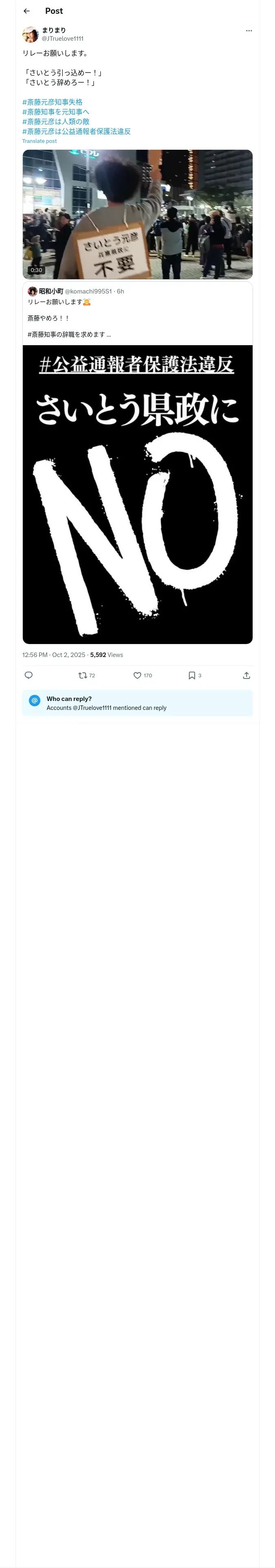Image resolution: width=275 pixels, height=1568 pixels.
Task: Open hashtag #斎藤元彦は公益通報者保護法違反
Action: tap(76, 131)
